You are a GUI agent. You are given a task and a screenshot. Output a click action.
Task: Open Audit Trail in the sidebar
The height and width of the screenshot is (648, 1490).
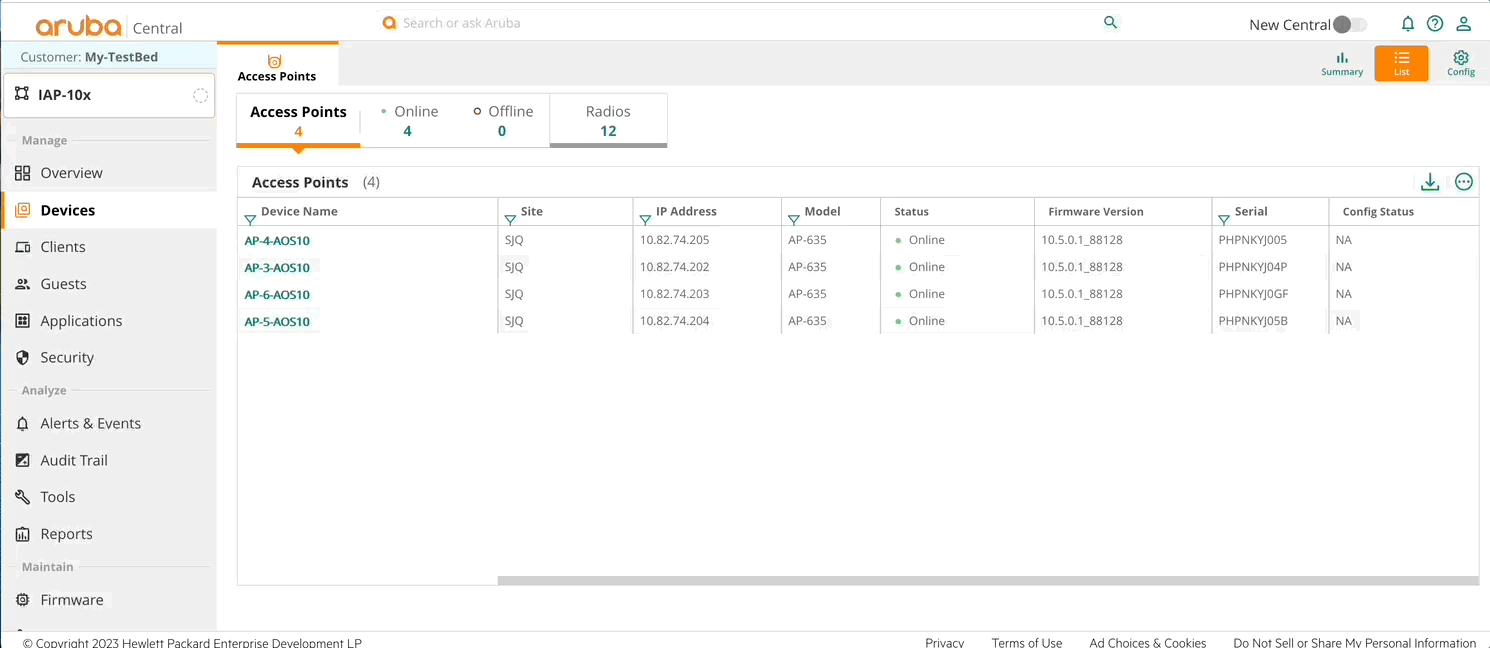click(x=108, y=460)
